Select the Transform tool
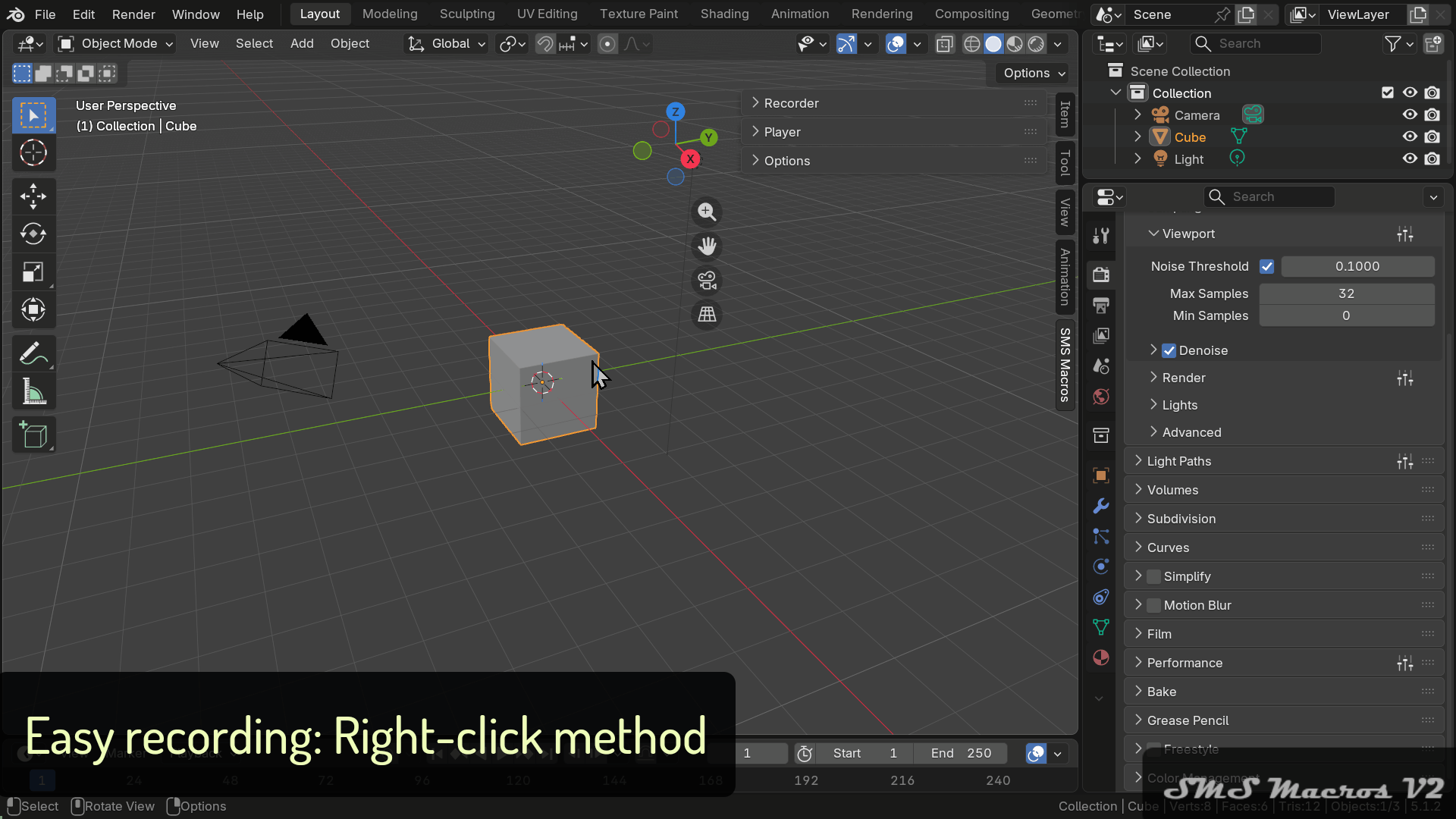The height and width of the screenshot is (819, 1456). pos(33,309)
